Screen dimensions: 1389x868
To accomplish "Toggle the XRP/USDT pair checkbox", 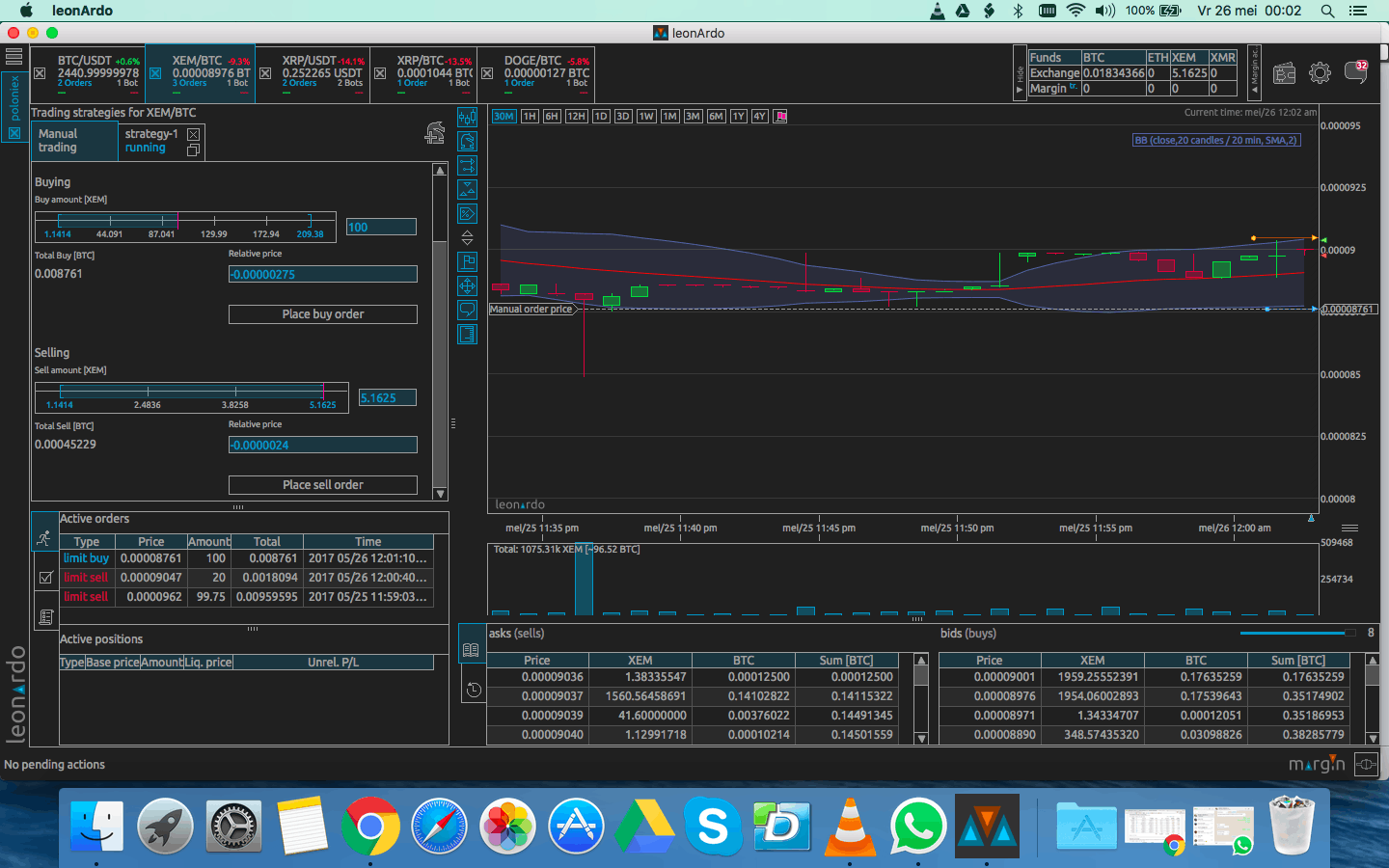I will pos(264,73).
